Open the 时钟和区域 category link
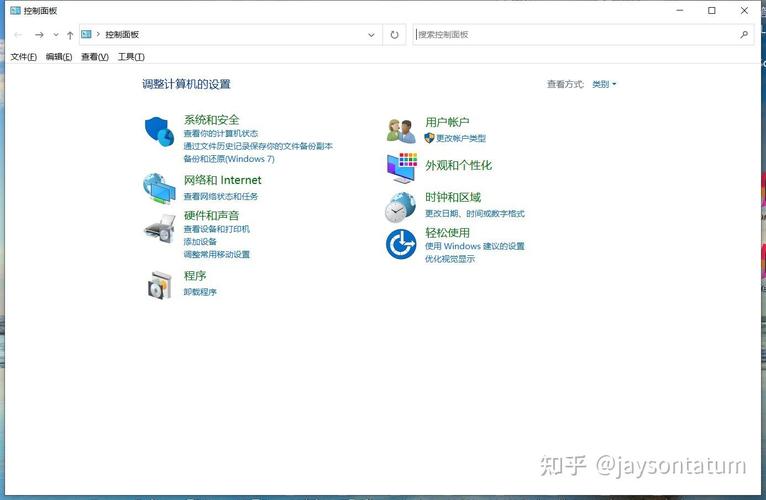This screenshot has width=766, height=500. 453,197
